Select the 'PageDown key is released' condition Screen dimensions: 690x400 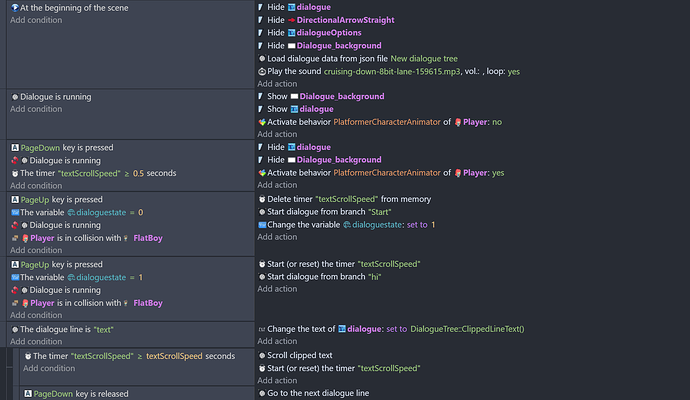coord(76,394)
